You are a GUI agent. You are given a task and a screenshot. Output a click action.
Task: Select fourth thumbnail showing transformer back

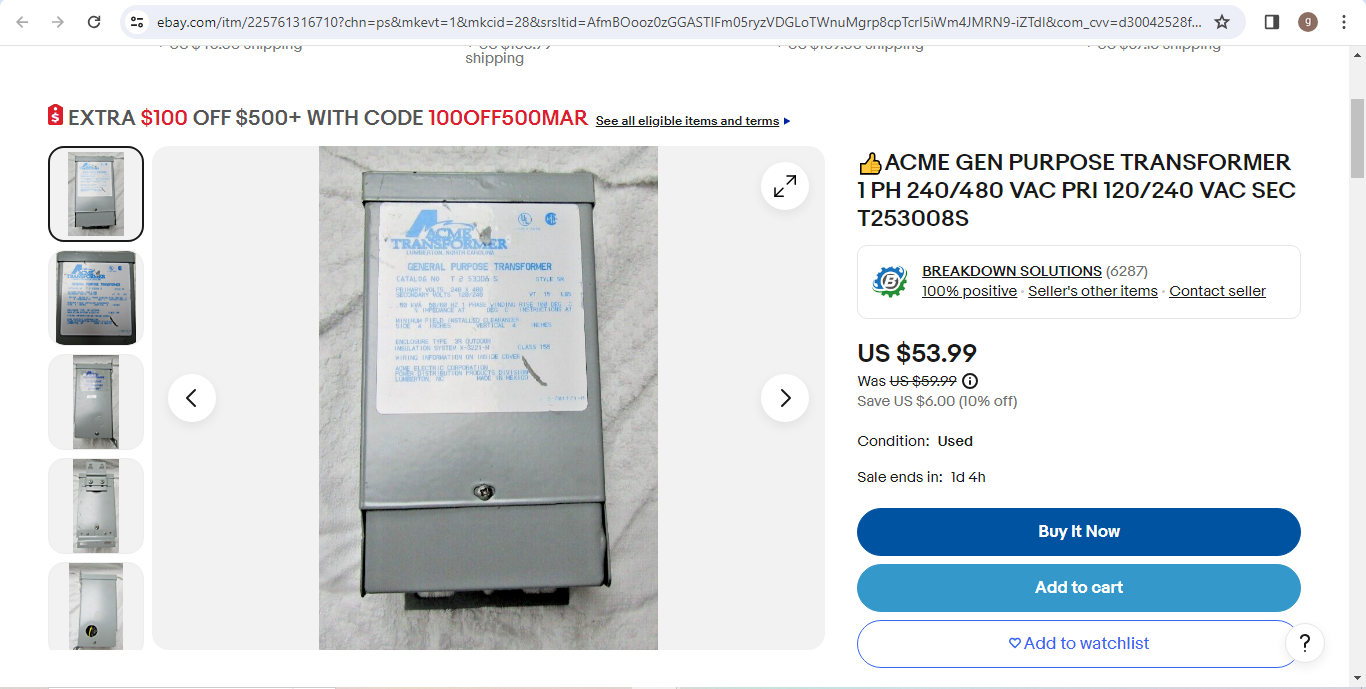pos(96,506)
